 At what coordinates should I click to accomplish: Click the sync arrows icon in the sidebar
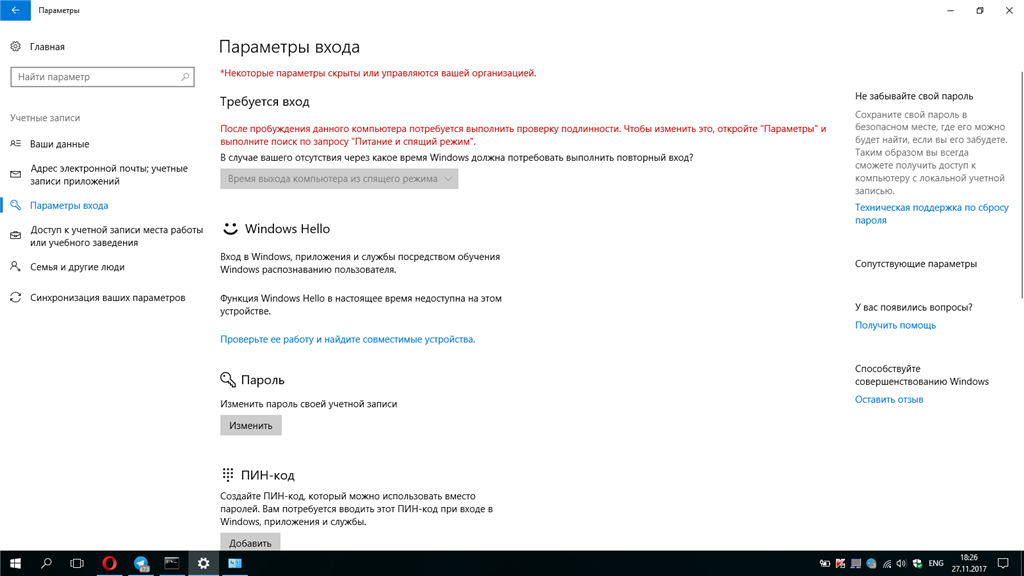click(16, 297)
